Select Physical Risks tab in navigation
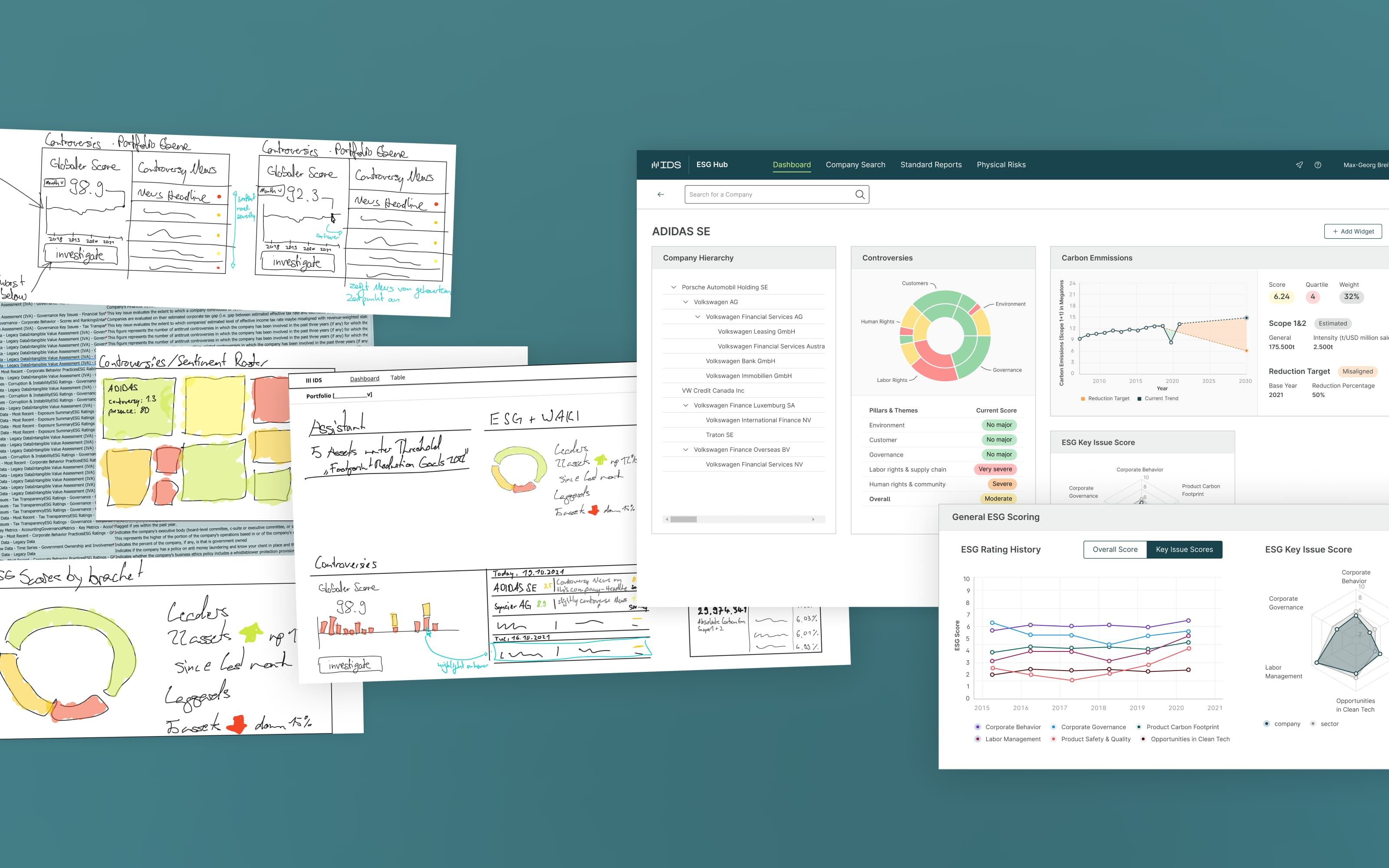 1001,165
